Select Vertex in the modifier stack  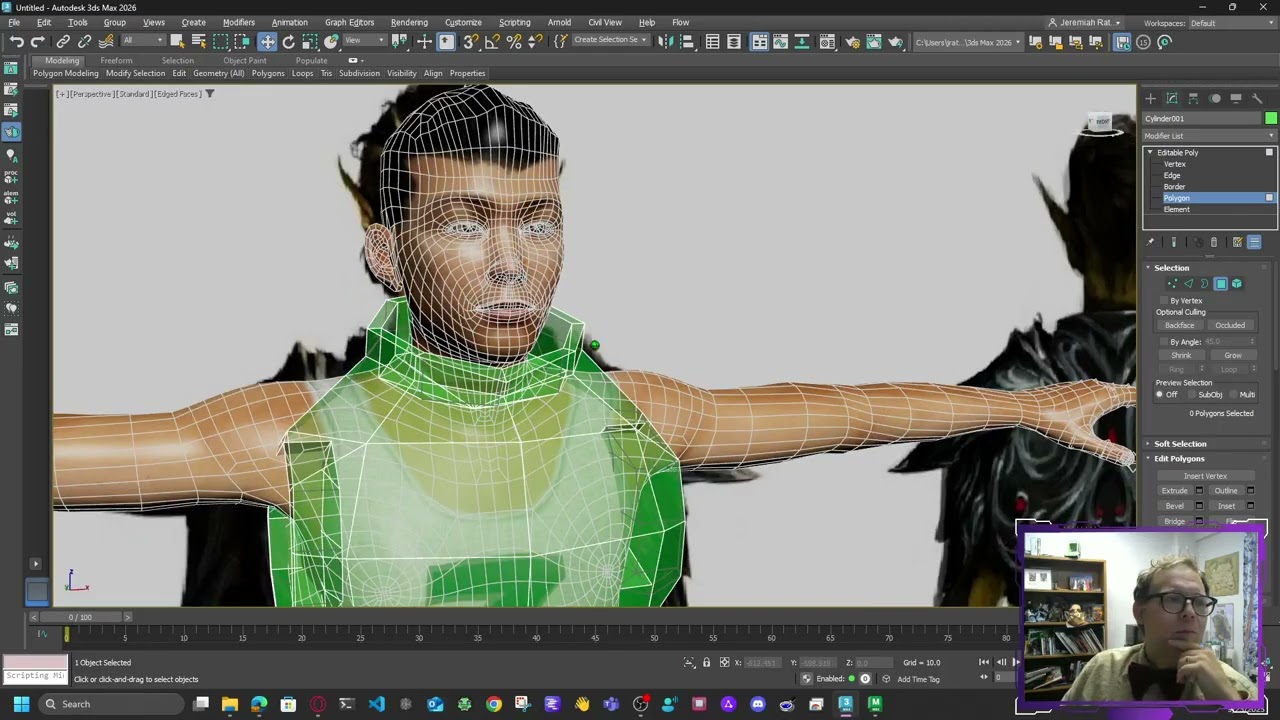coord(1174,164)
